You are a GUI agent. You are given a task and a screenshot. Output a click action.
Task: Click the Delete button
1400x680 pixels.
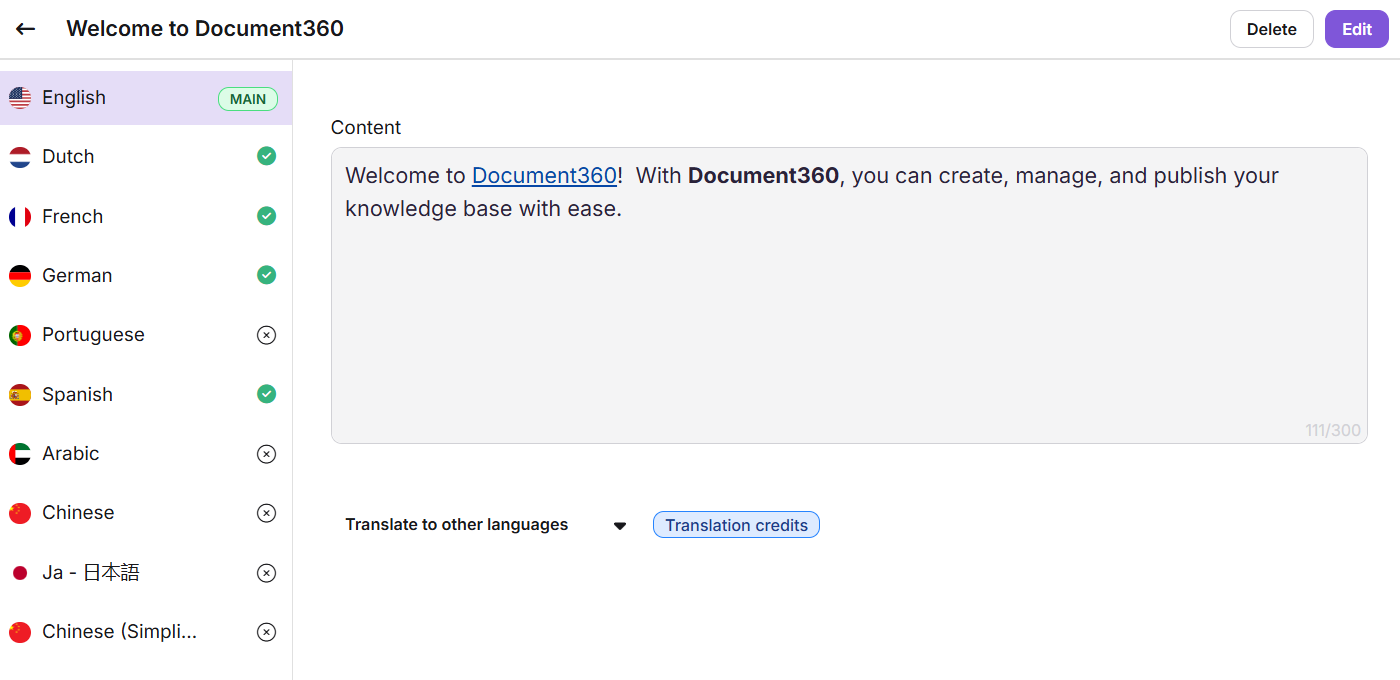pyautogui.click(x=1271, y=29)
